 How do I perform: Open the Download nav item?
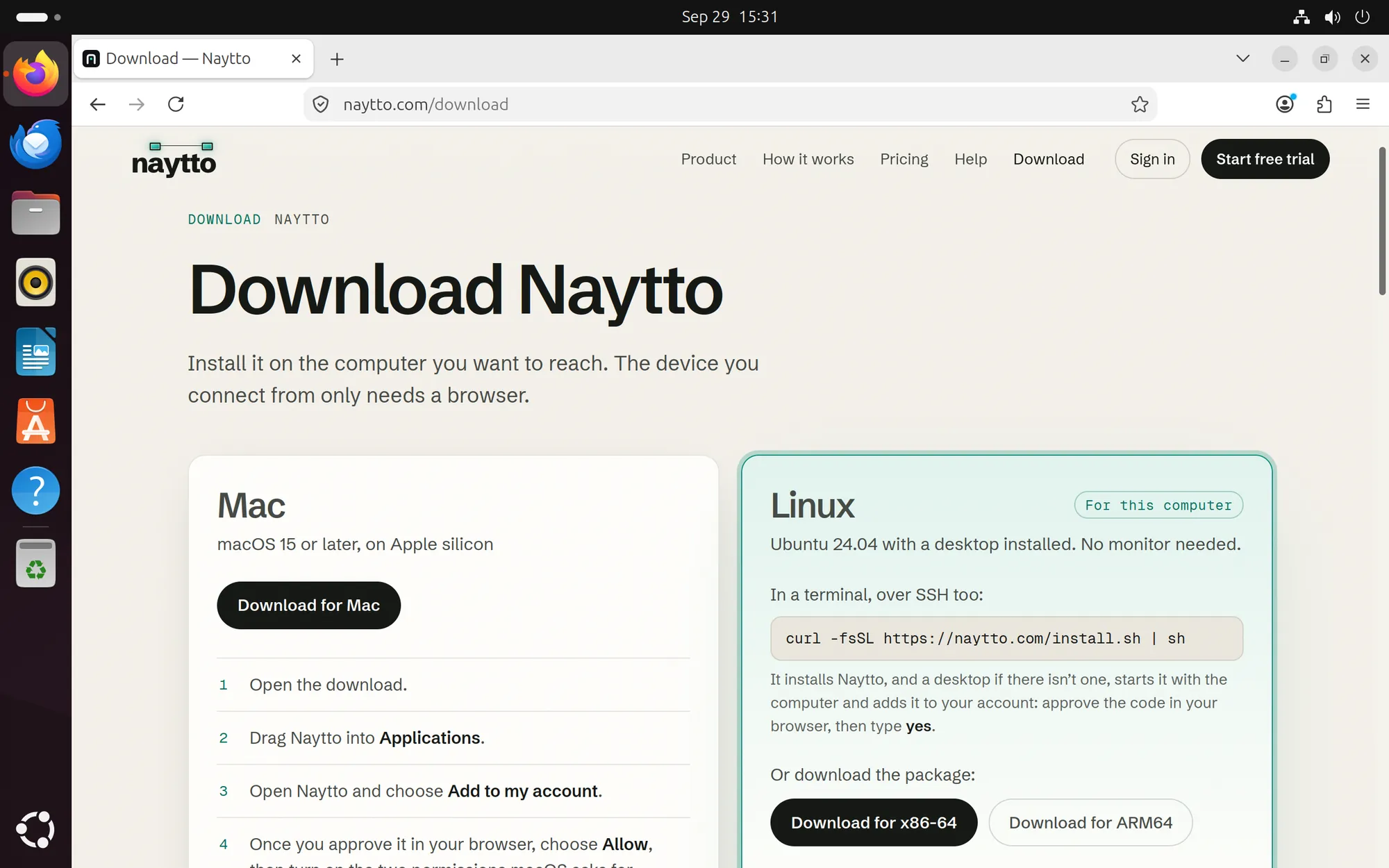pyautogui.click(x=1049, y=159)
